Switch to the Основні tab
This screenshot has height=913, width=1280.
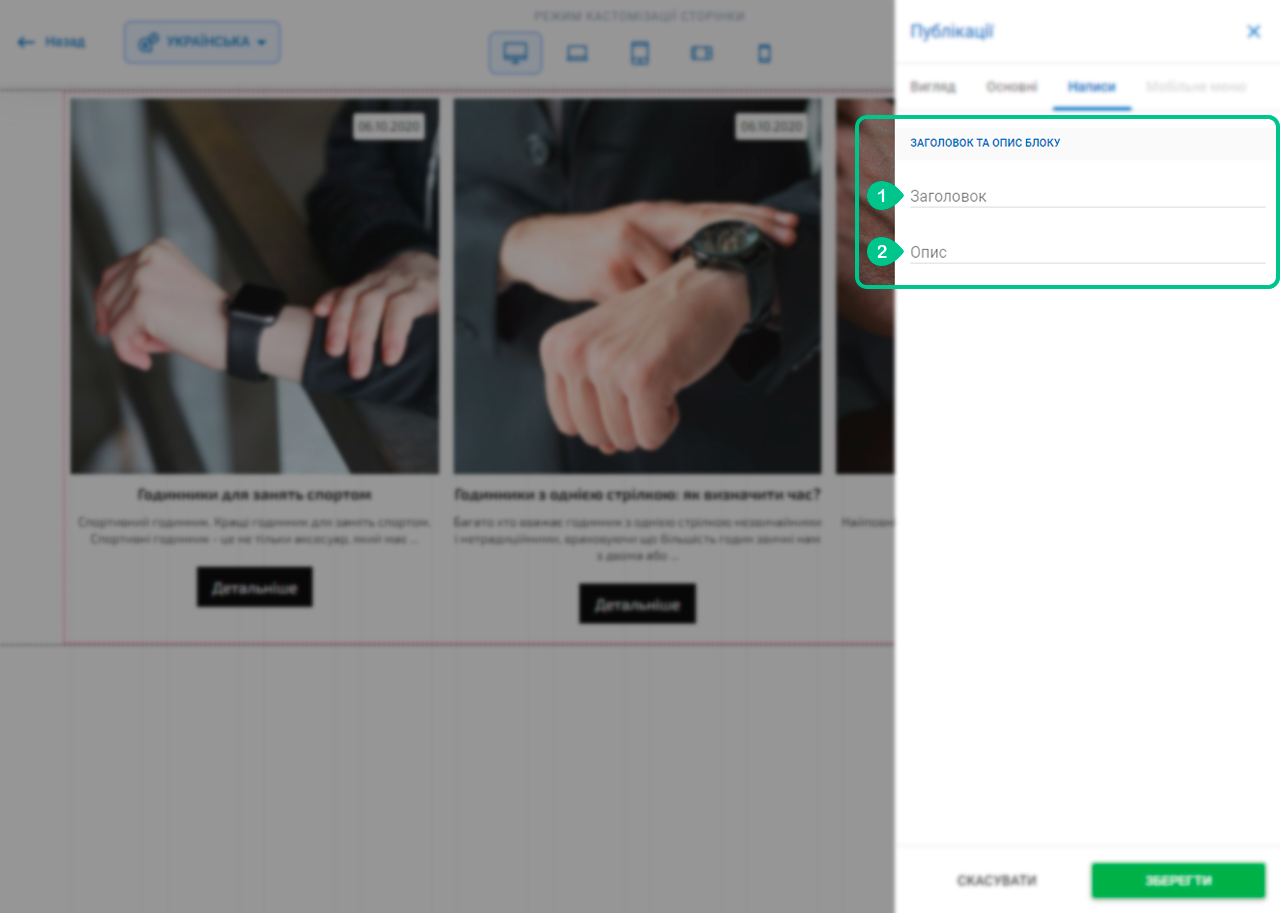[x=1012, y=87]
